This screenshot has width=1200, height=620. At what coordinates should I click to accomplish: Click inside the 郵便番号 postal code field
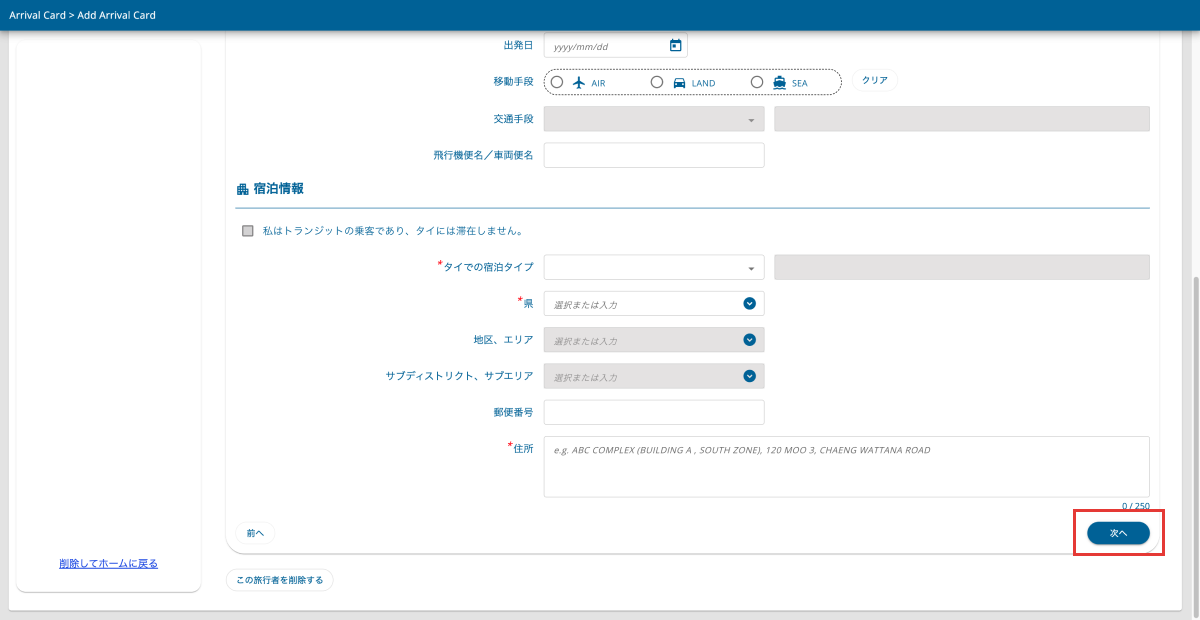653,411
